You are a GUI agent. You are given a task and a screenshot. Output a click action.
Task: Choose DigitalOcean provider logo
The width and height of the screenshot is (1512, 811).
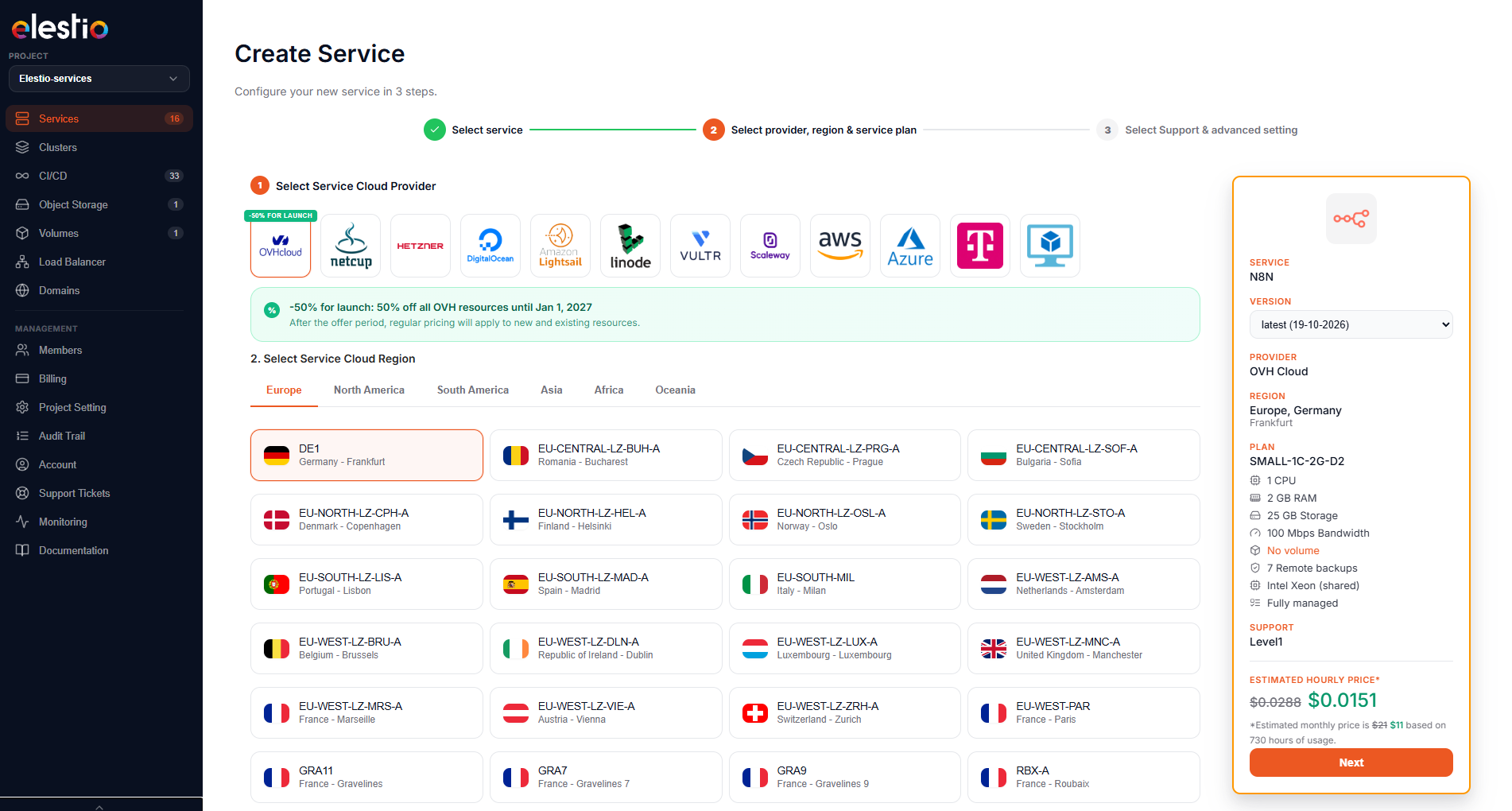(490, 246)
